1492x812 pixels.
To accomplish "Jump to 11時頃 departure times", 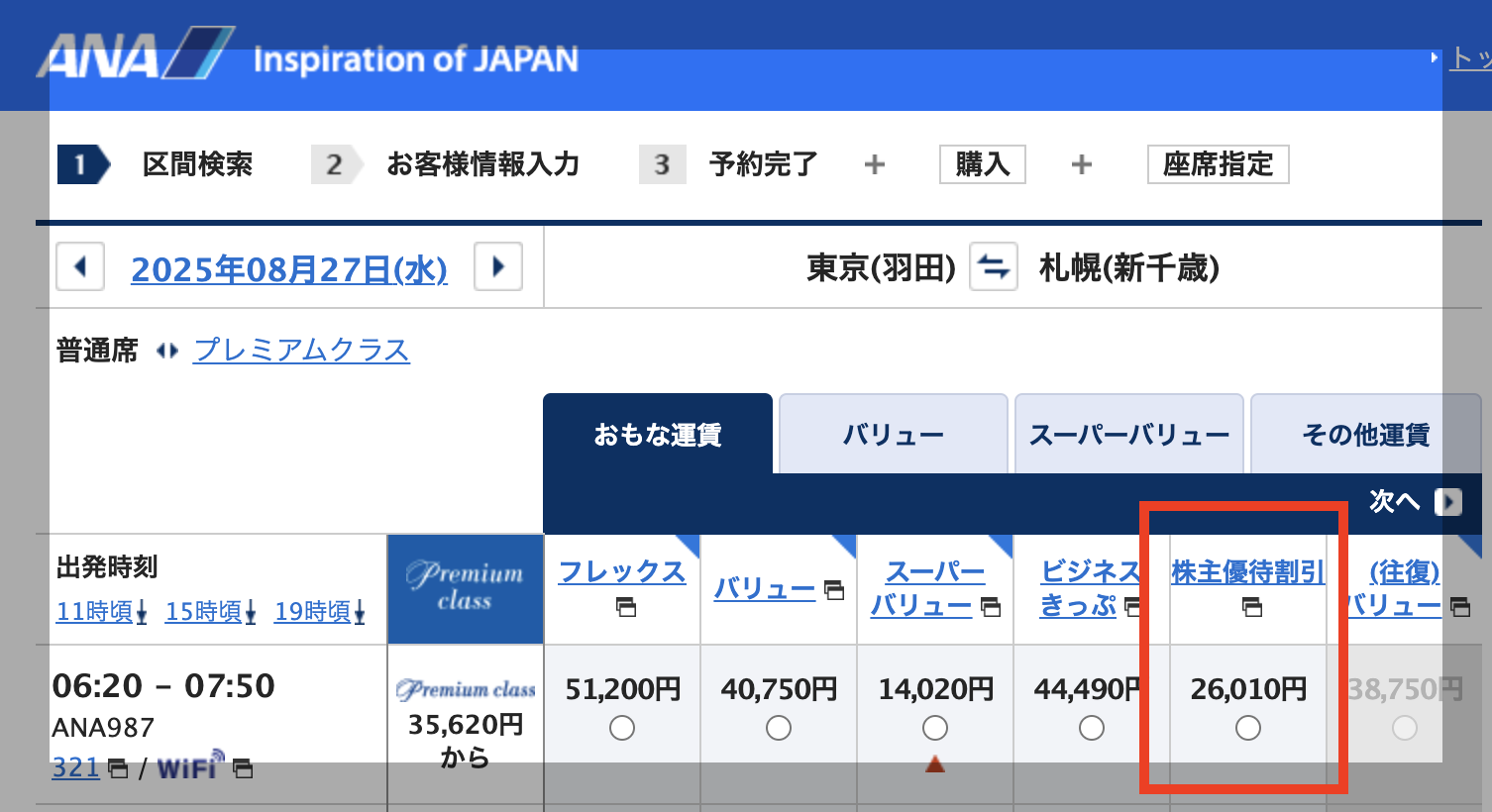I will [100, 612].
